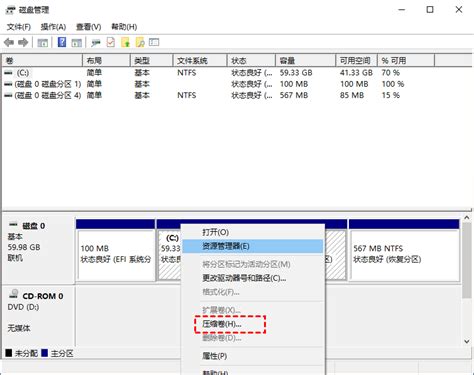The height and width of the screenshot is (375, 474).
Task: Click the connect/refresh disk toolbar icon
Action: click(x=96, y=43)
